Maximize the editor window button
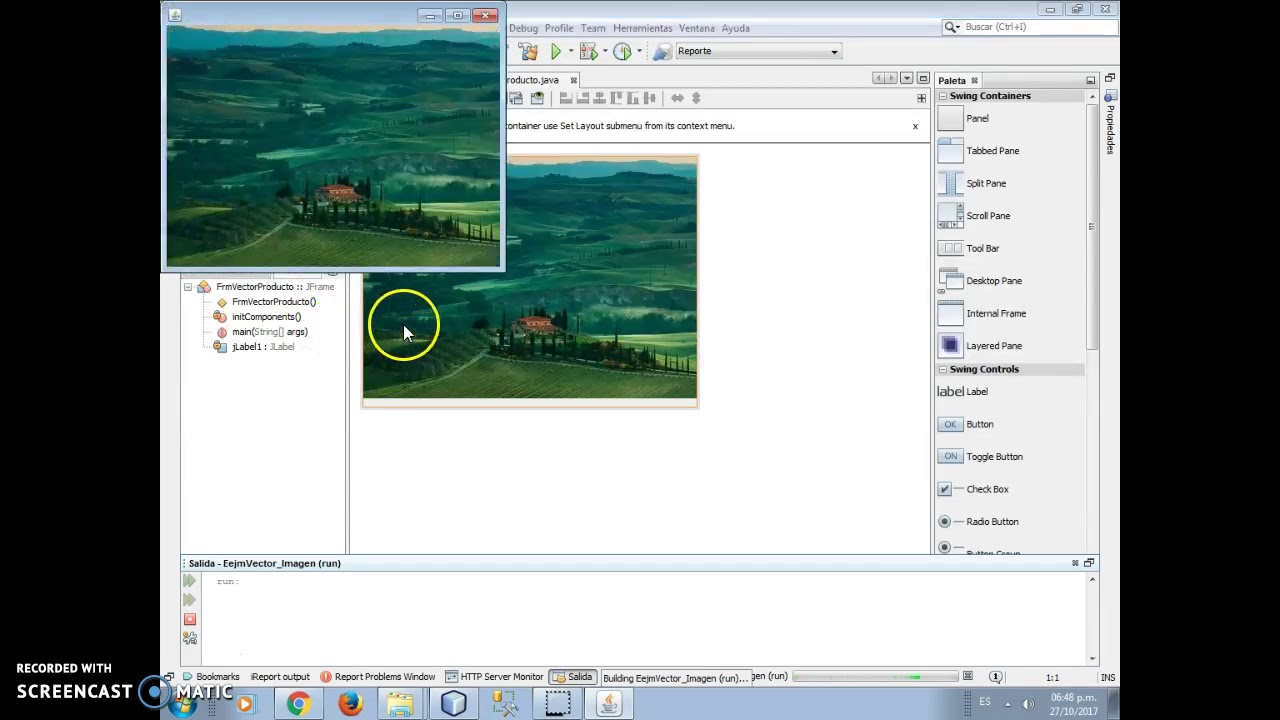Viewport: 1280px width, 720px height. click(921, 78)
